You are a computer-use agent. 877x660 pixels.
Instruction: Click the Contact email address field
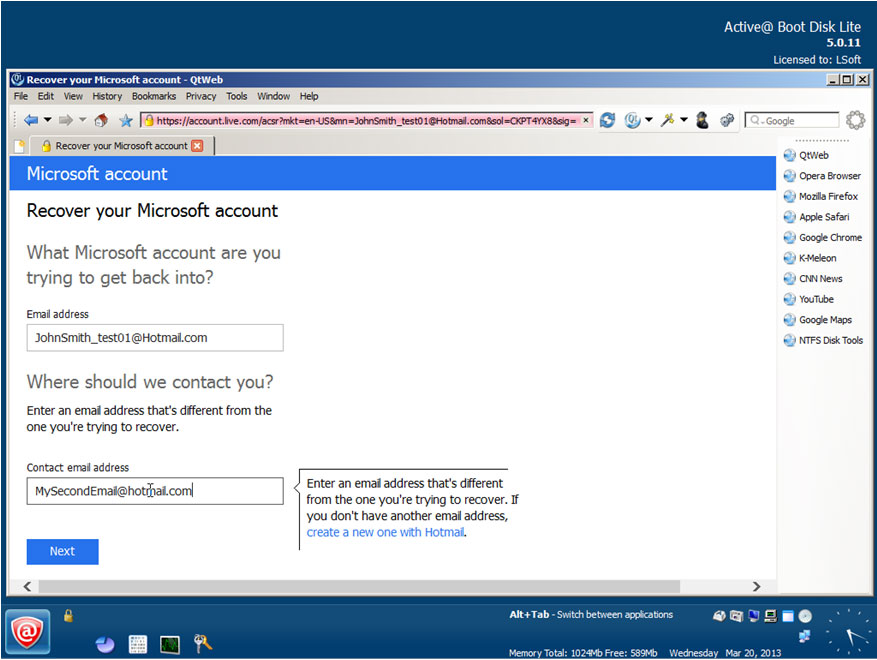[155, 491]
